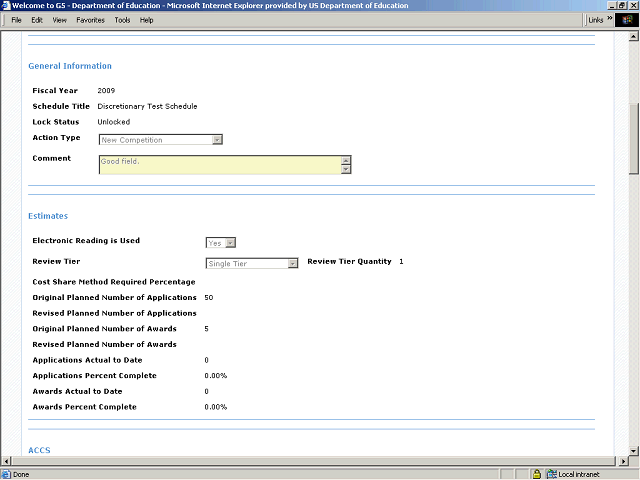The height and width of the screenshot is (480, 640).
Task: Click the Local intranet zone icon
Action: tap(551, 474)
